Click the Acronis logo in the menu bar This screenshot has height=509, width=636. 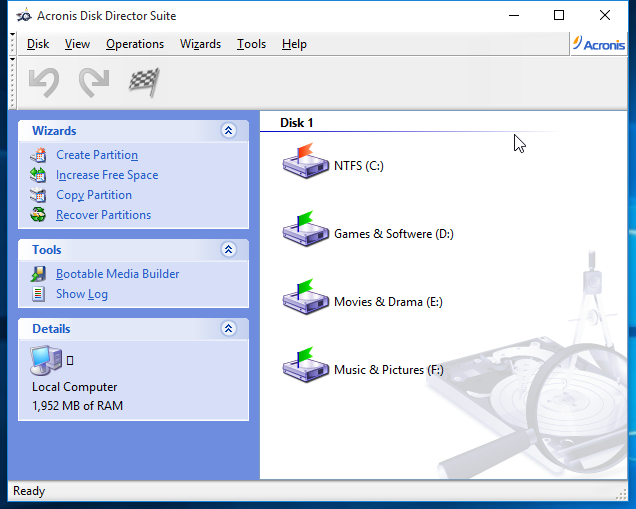click(599, 44)
